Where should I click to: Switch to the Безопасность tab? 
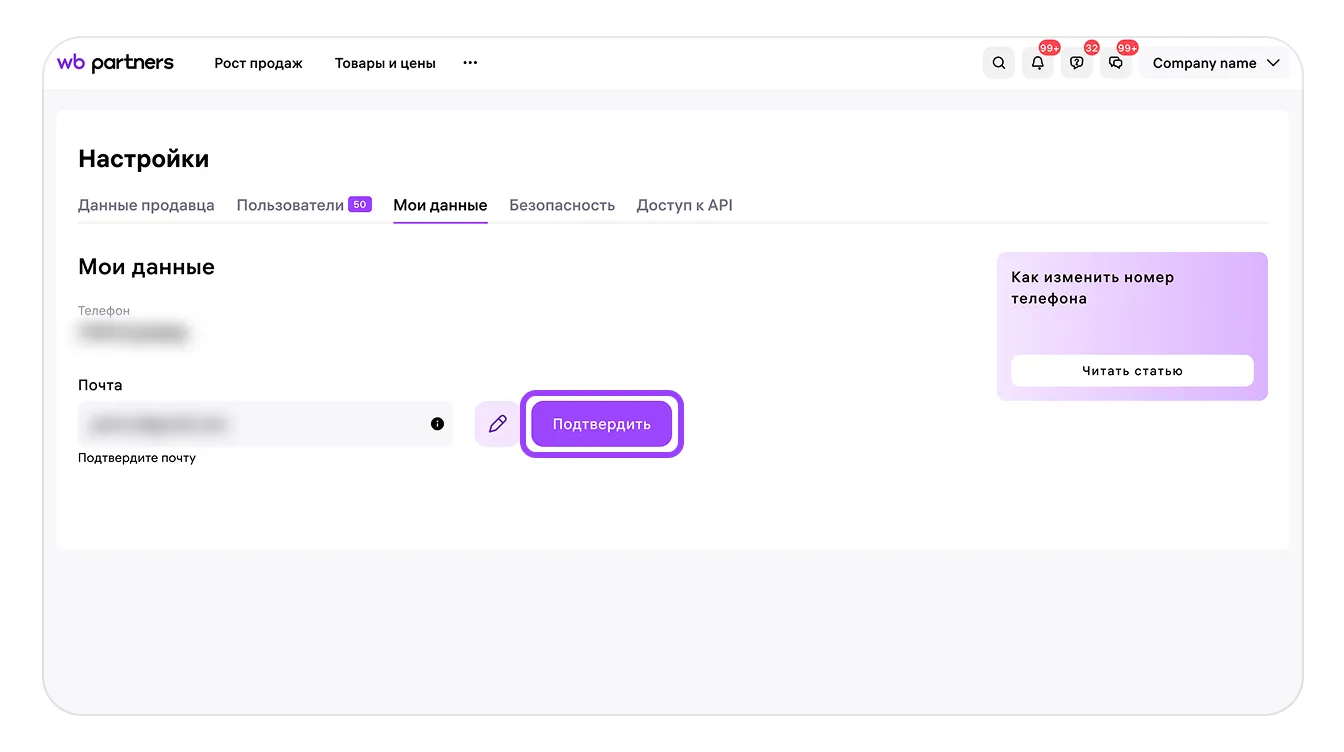tap(562, 205)
